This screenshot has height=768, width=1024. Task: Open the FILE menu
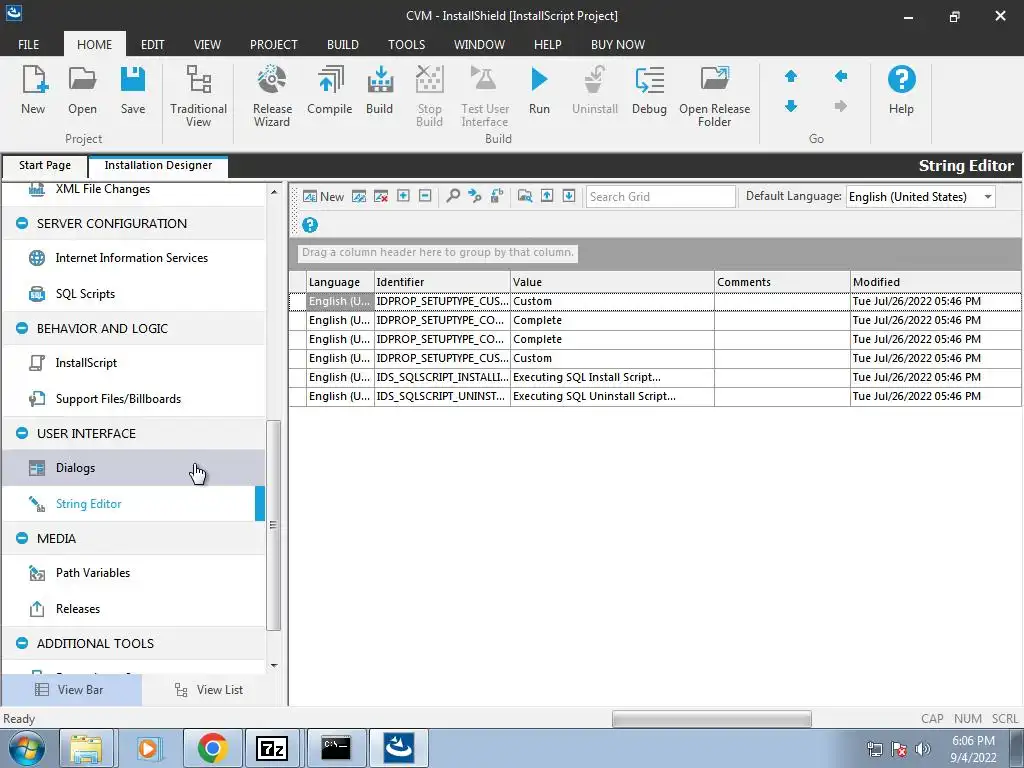[29, 44]
